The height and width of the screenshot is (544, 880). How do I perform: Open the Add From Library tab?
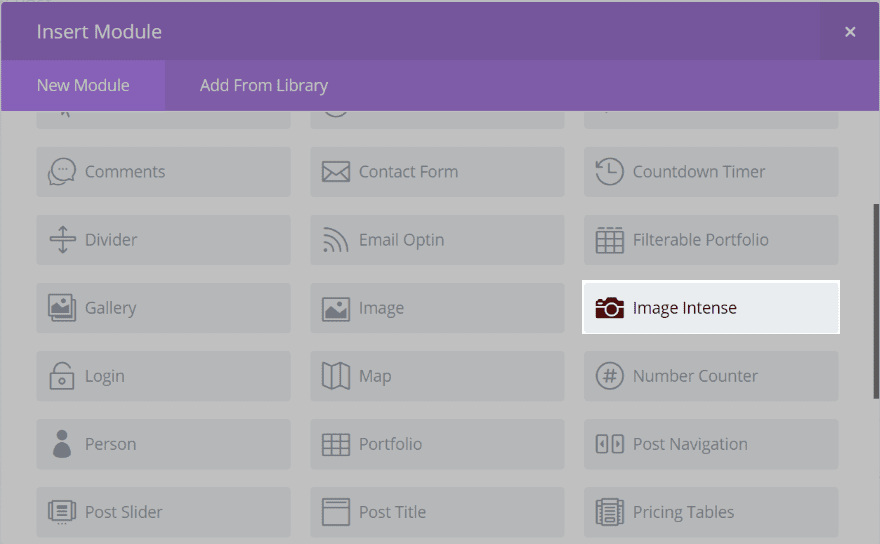tap(264, 85)
